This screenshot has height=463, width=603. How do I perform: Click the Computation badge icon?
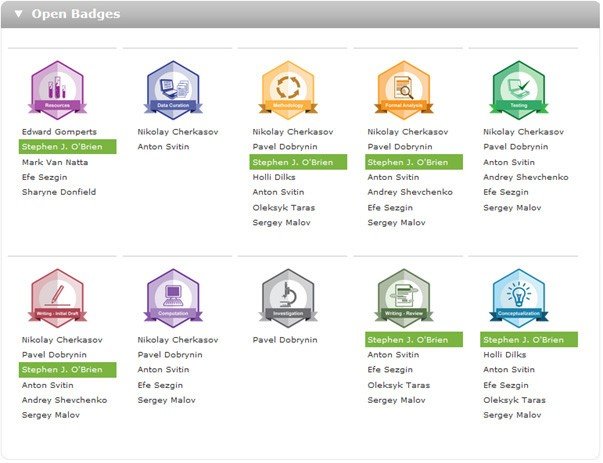click(x=173, y=297)
